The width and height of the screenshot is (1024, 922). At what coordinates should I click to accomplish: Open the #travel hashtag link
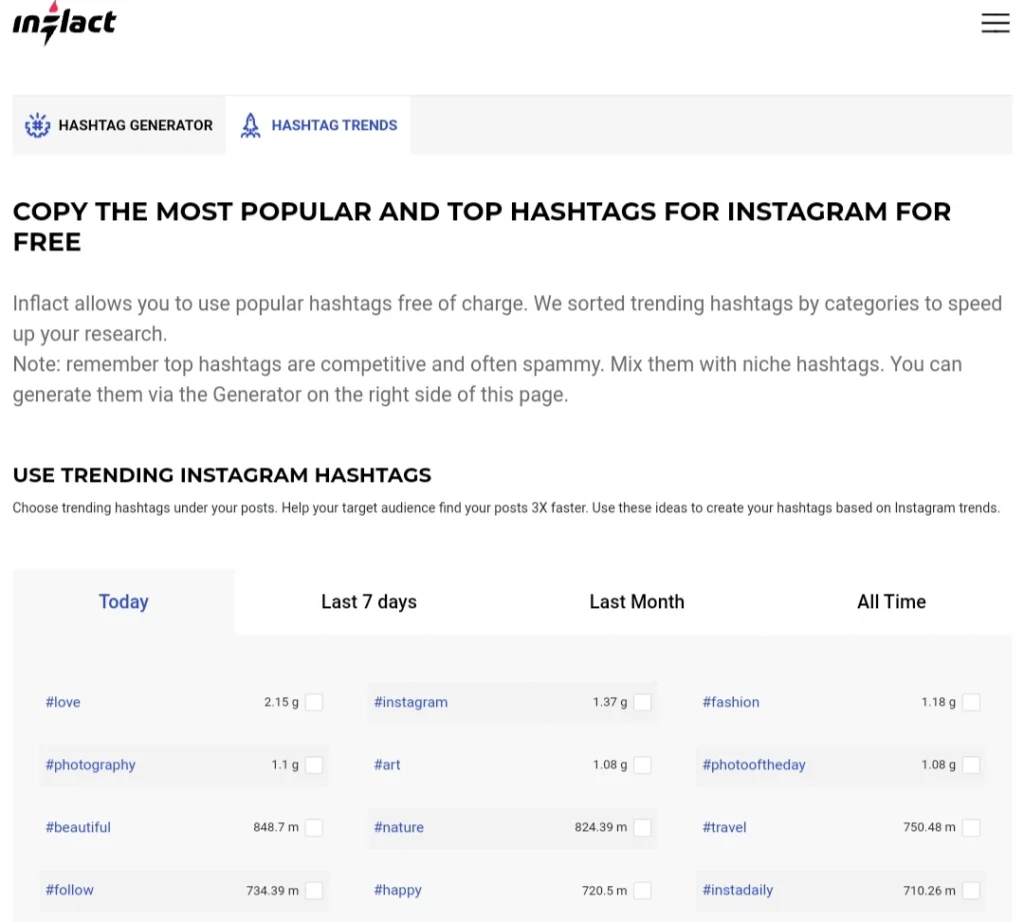(724, 827)
